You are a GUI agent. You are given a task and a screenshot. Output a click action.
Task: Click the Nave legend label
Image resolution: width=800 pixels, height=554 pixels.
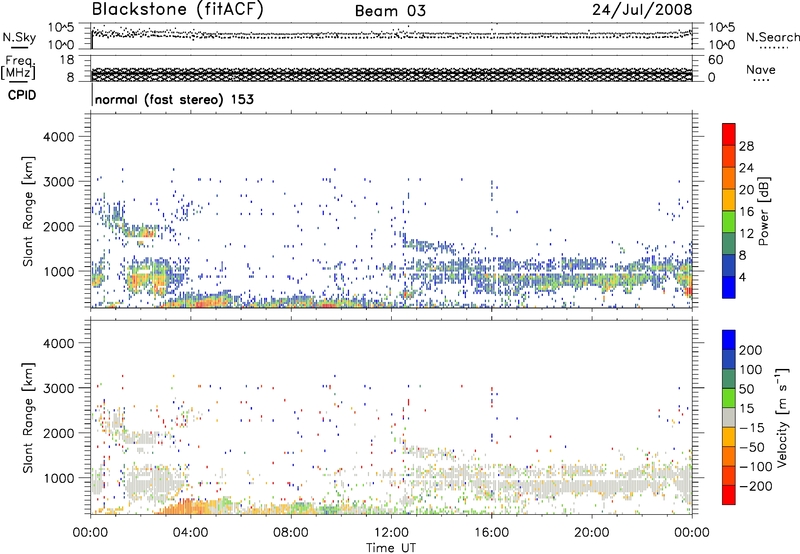pos(760,70)
